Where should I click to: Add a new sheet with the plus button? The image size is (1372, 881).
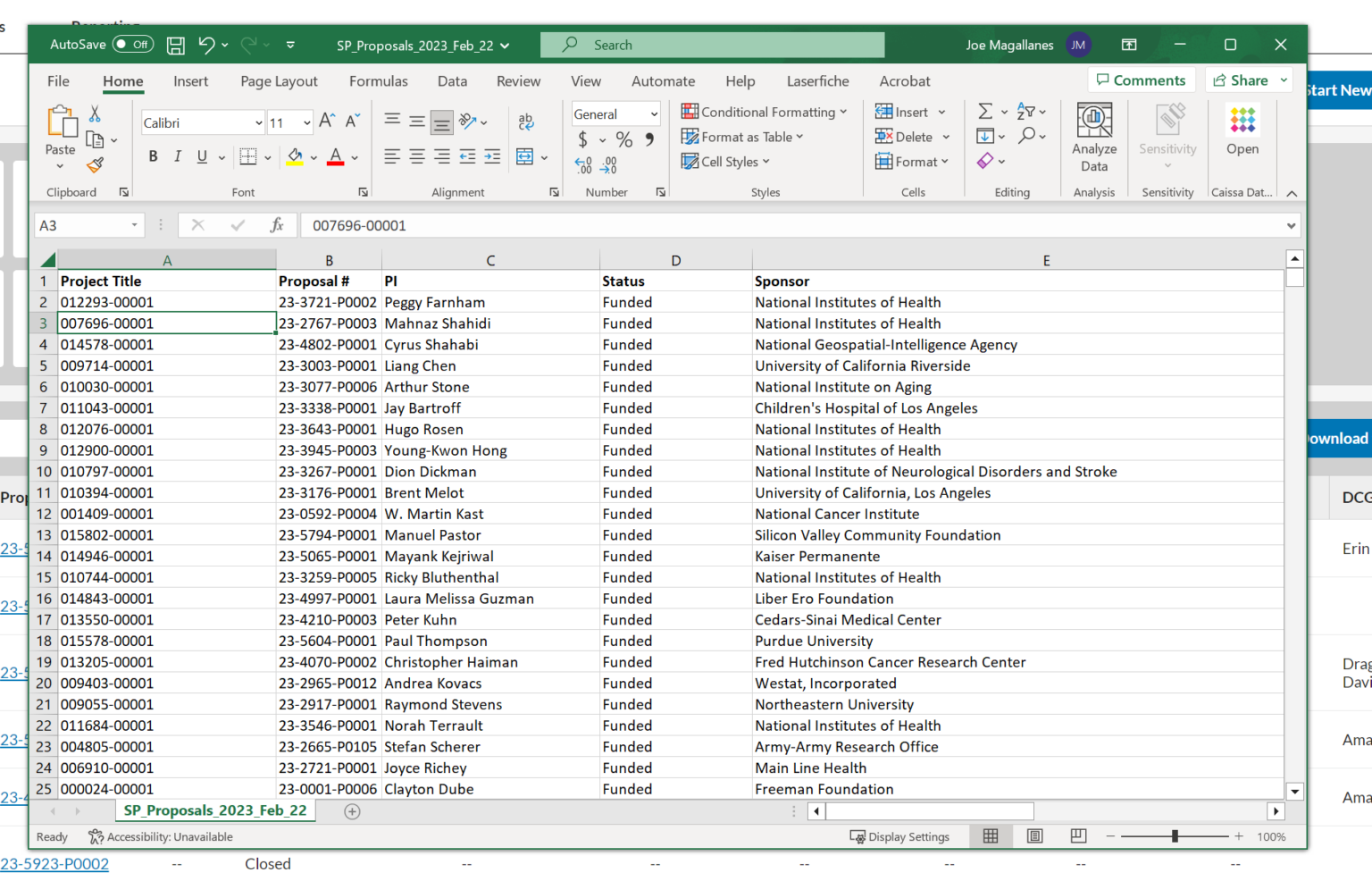click(352, 811)
